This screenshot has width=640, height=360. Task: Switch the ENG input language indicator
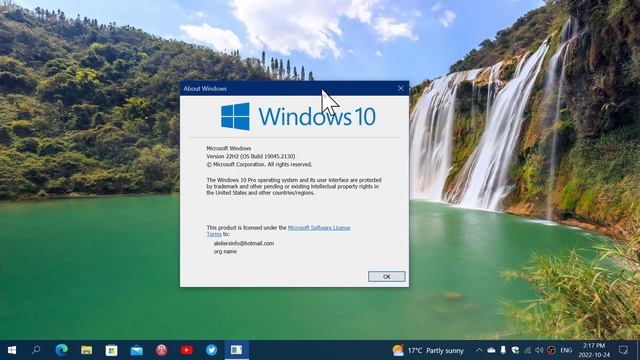coord(566,350)
